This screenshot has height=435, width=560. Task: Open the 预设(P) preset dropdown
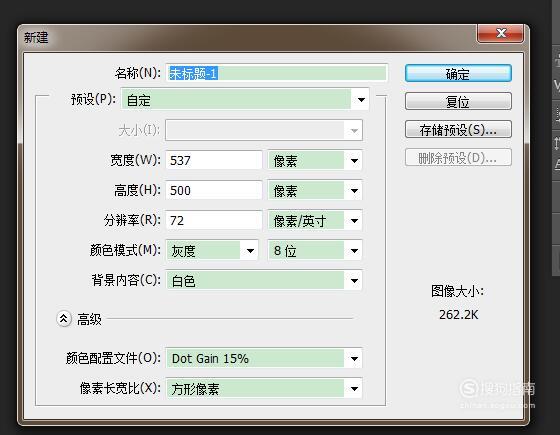(245, 99)
